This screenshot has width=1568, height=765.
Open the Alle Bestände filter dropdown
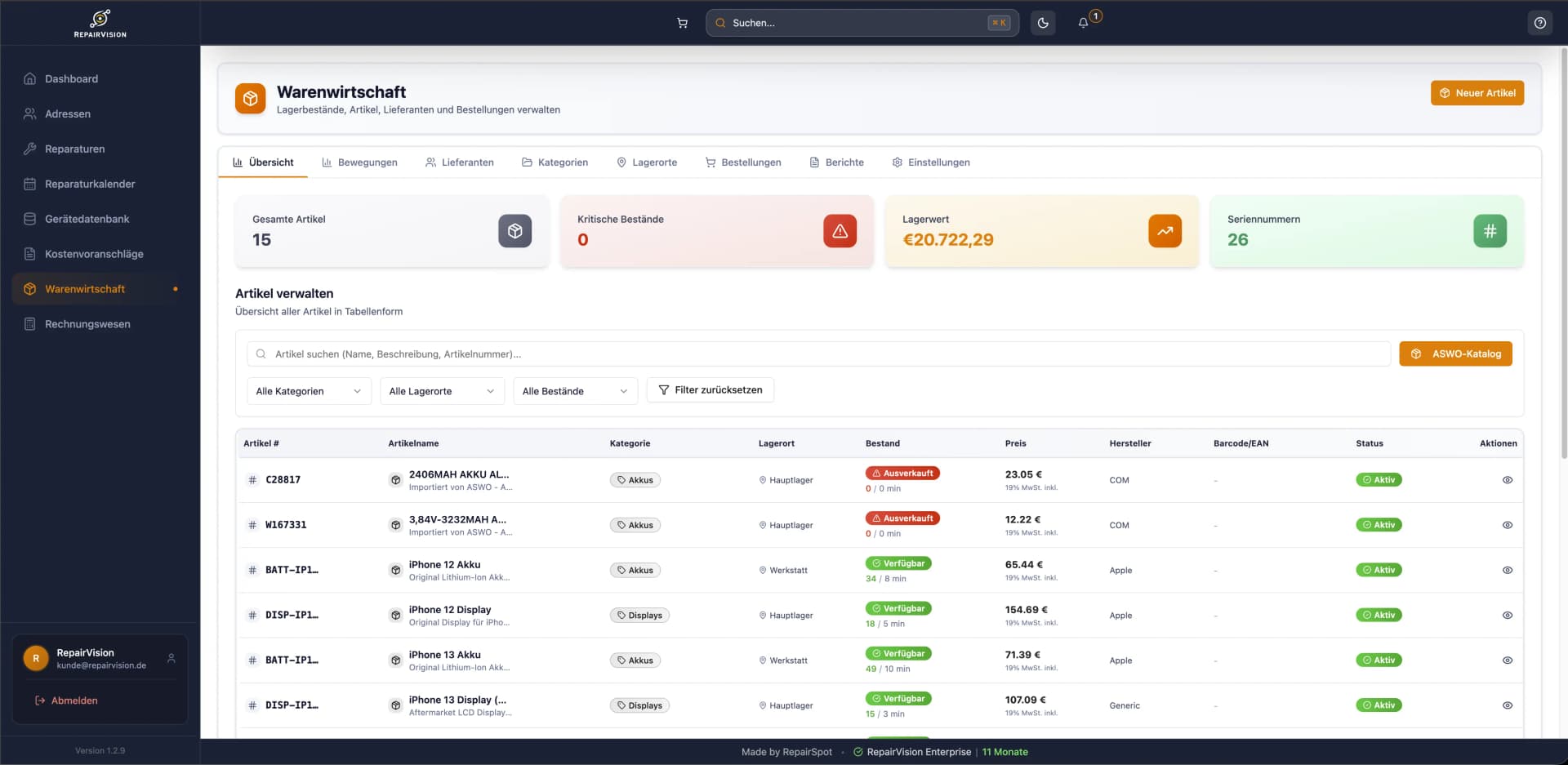tap(575, 391)
